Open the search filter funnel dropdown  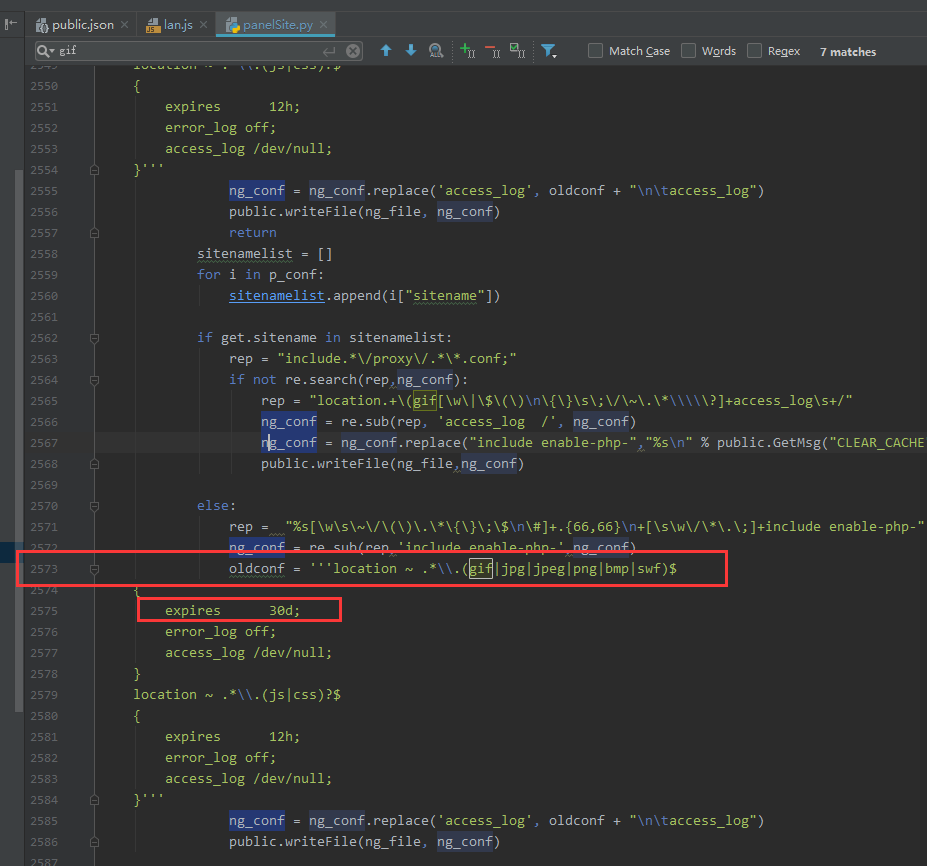click(549, 51)
